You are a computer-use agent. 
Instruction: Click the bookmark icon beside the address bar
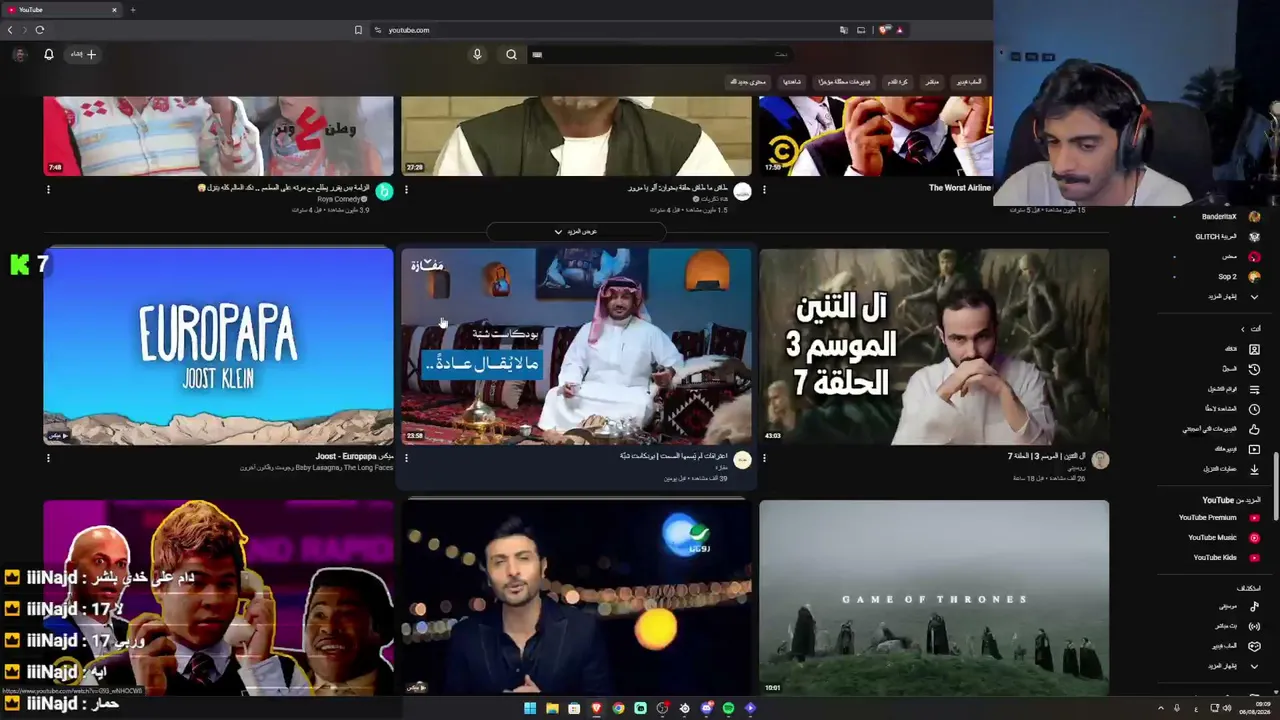(358, 30)
